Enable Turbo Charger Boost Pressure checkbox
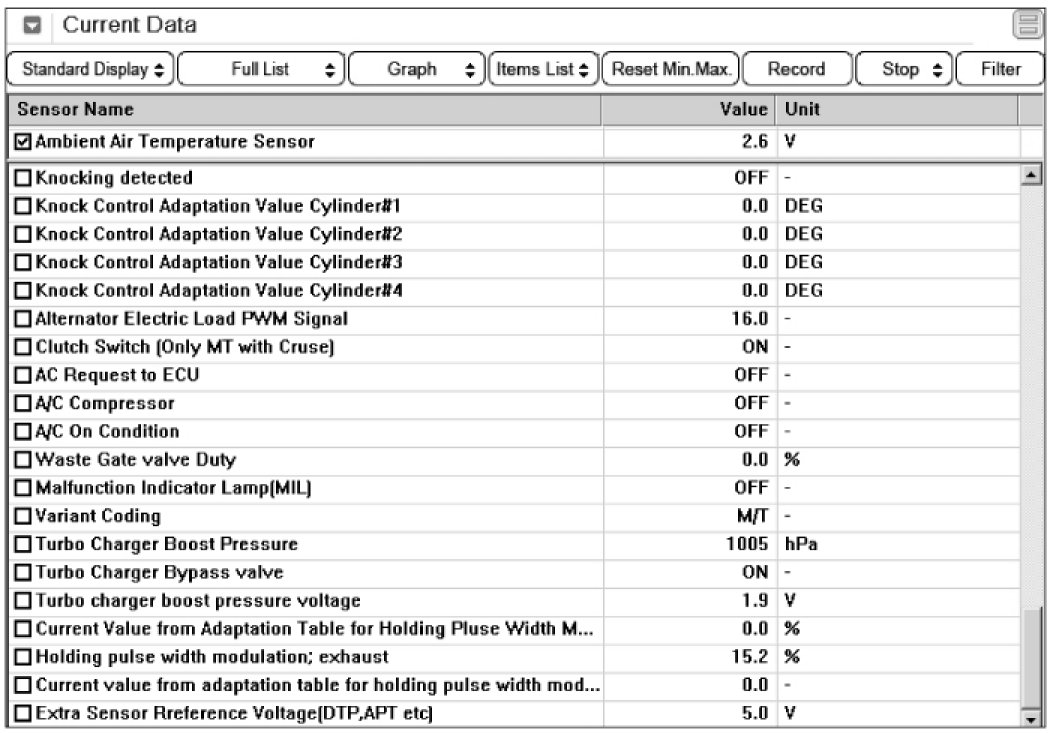This screenshot has width=1050, height=733. 24,545
